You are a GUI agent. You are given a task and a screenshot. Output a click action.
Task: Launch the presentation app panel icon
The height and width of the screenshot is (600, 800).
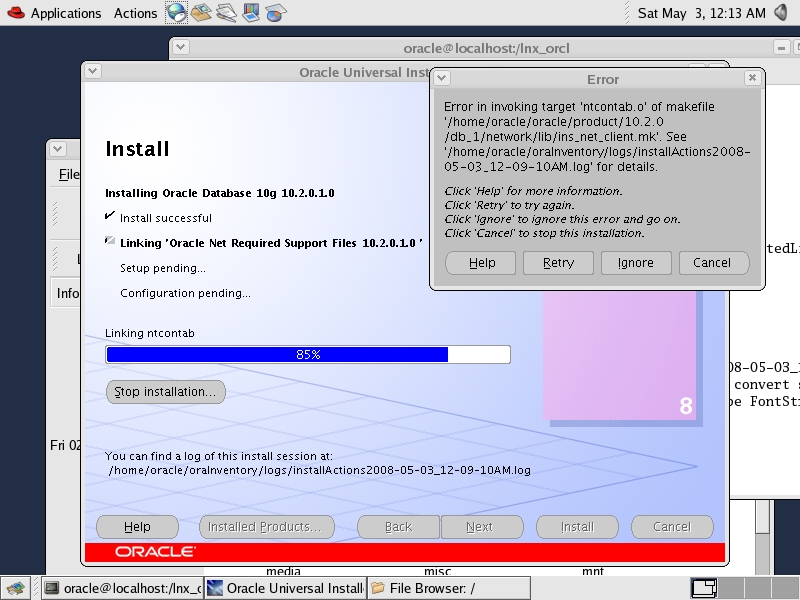click(x=251, y=13)
